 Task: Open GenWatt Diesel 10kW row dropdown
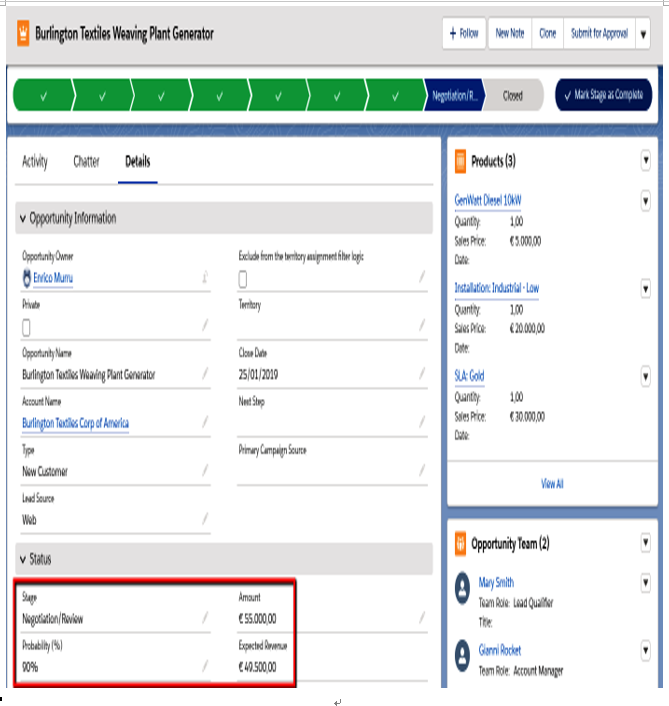(x=646, y=201)
